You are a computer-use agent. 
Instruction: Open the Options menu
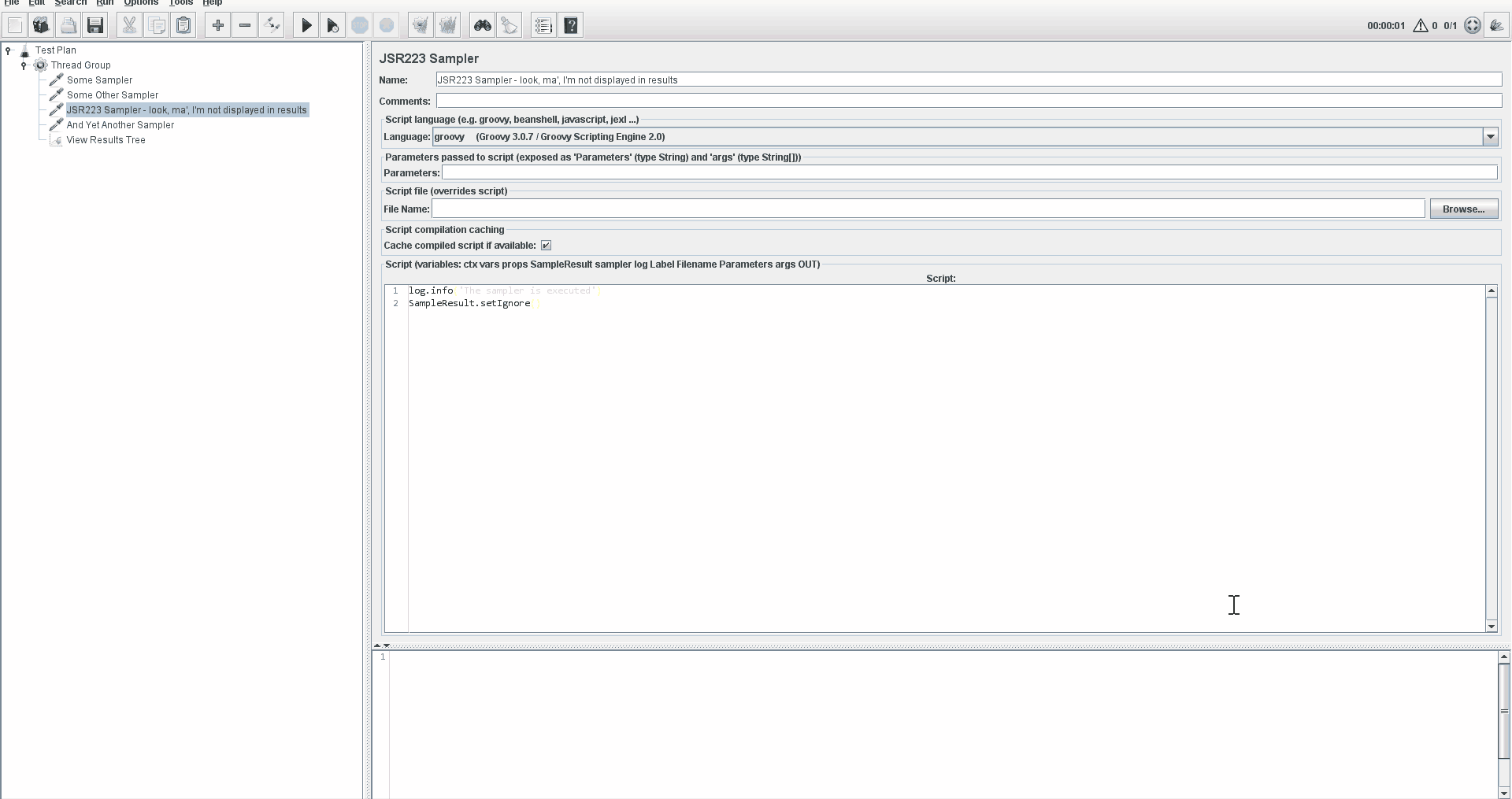tap(140, 3)
